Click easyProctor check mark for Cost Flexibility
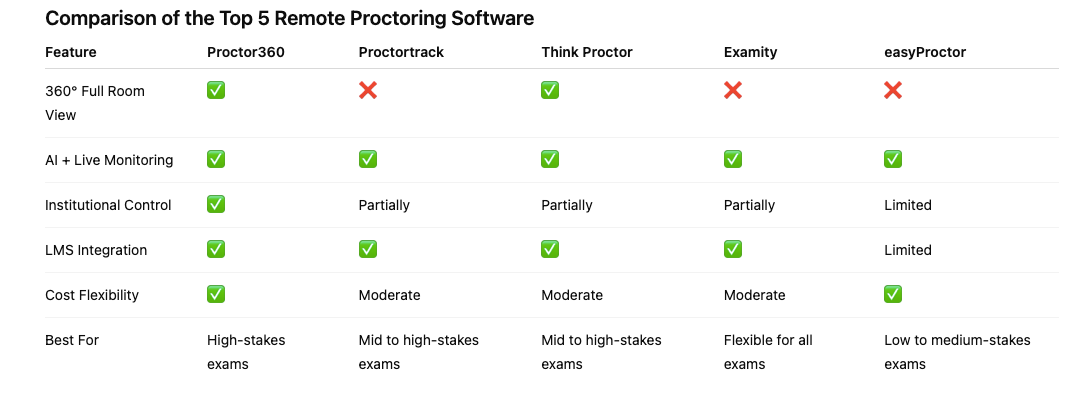The height and width of the screenshot is (395, 1073). coord(893,294)
